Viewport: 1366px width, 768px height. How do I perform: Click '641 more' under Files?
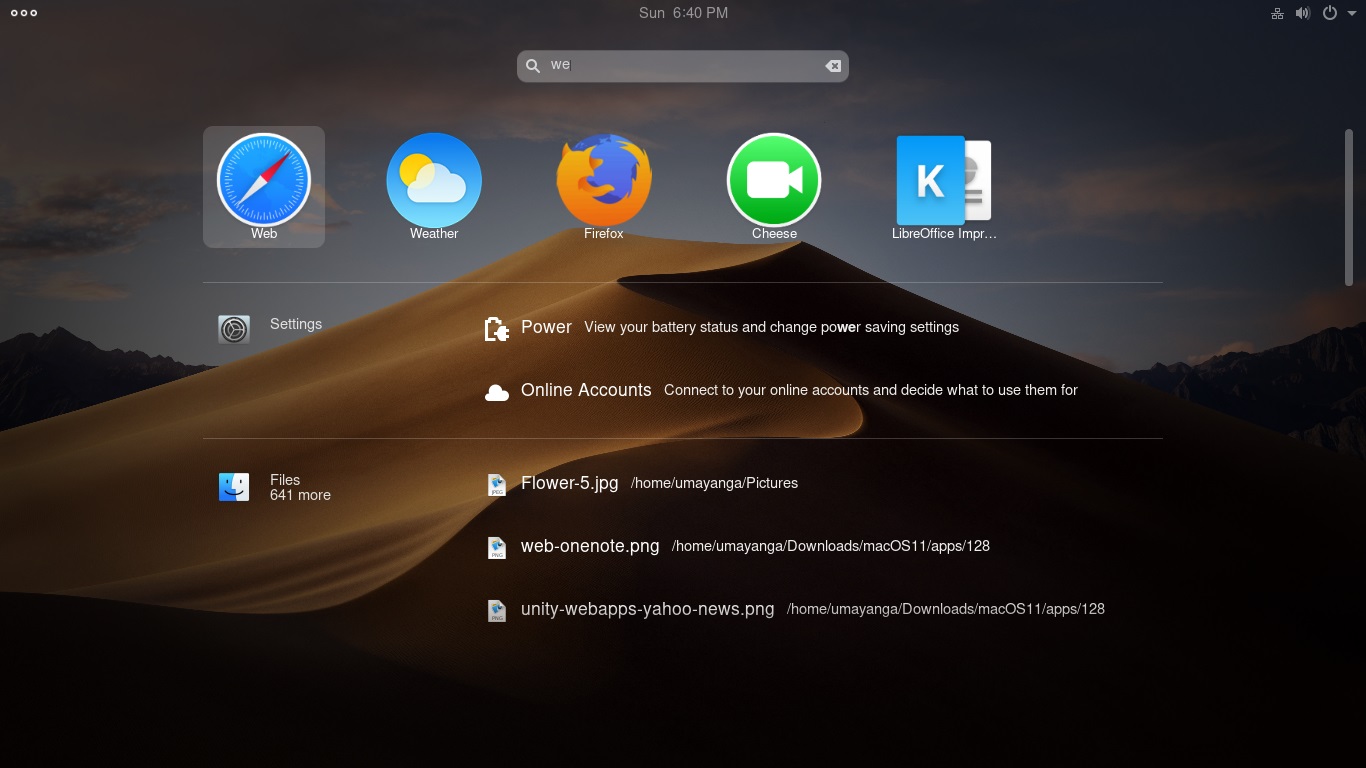point(300,495)
